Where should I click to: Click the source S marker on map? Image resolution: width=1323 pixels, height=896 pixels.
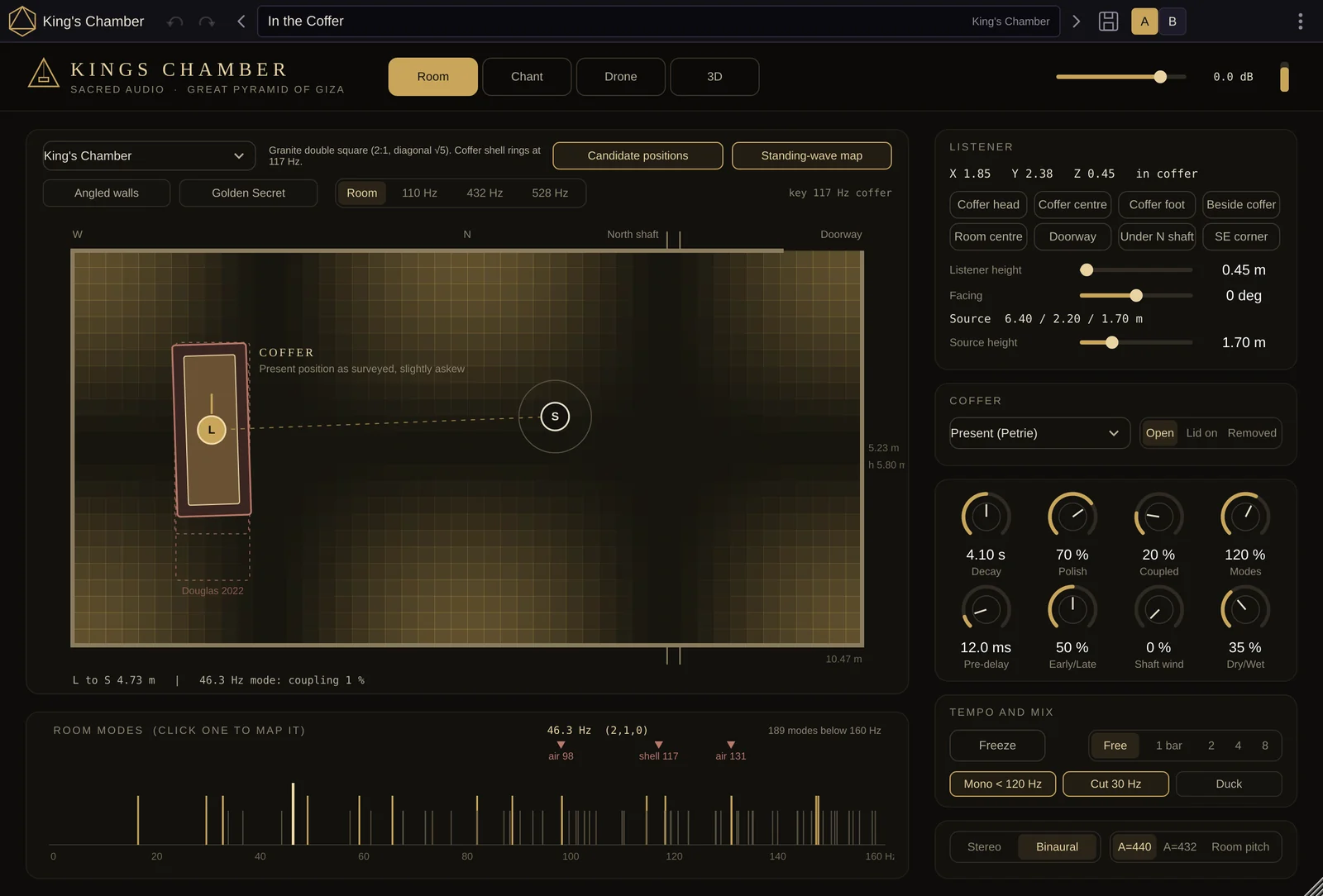point(555,417)
